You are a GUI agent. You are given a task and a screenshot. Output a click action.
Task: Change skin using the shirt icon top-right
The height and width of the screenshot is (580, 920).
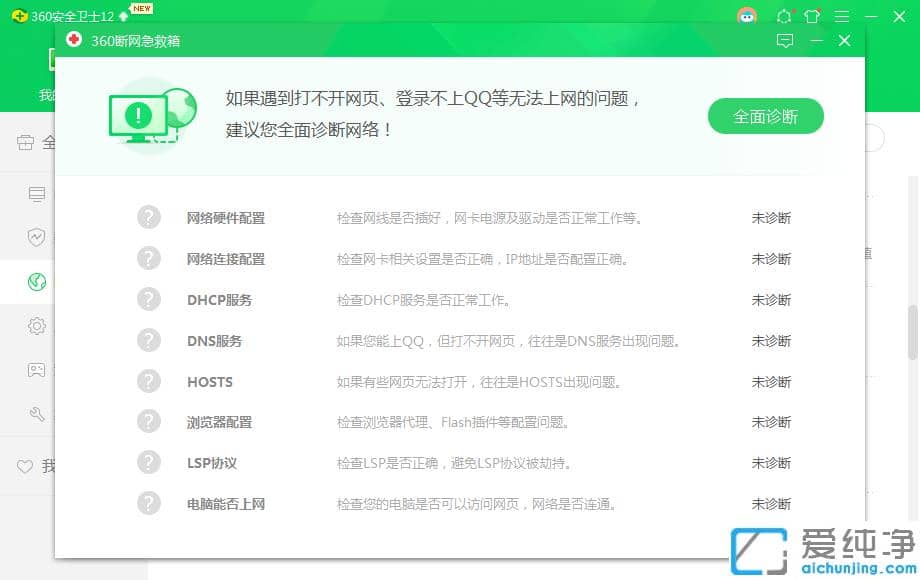[x=812, y=16]
